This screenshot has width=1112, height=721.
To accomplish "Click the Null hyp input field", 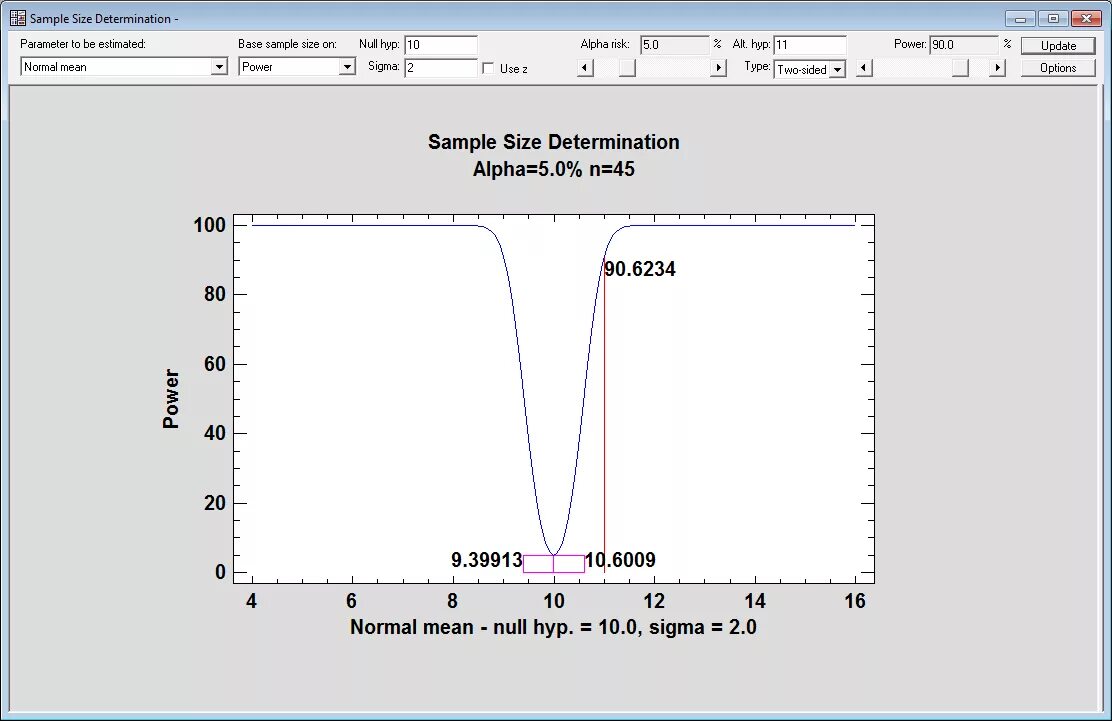I will 440,45.
